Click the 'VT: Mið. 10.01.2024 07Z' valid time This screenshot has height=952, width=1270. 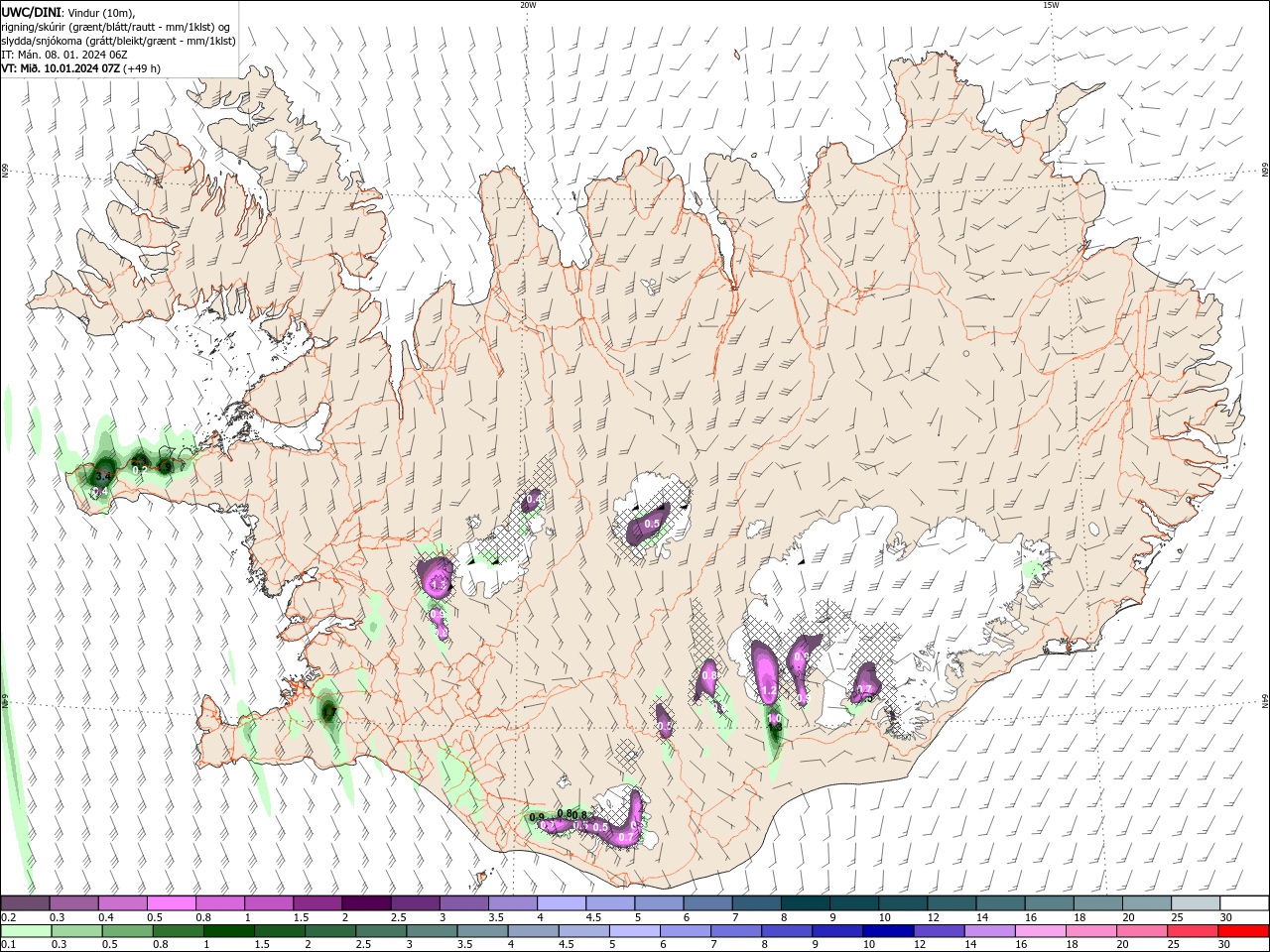(61, 68)
